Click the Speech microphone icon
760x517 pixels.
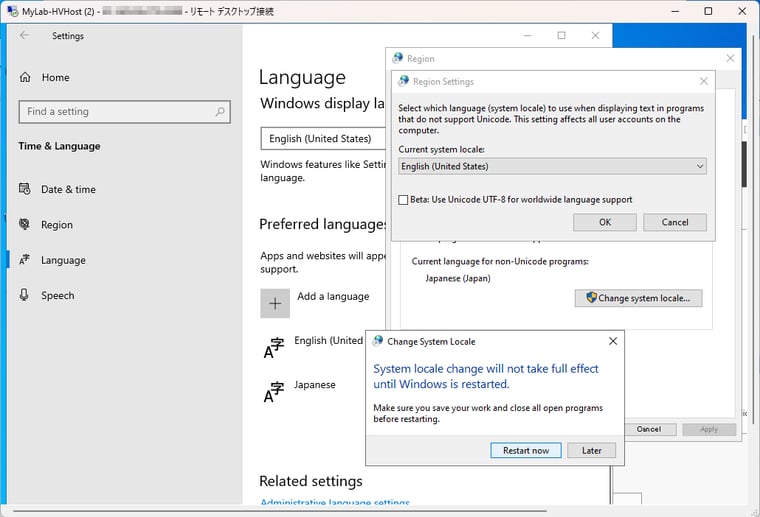pos(24,295)
